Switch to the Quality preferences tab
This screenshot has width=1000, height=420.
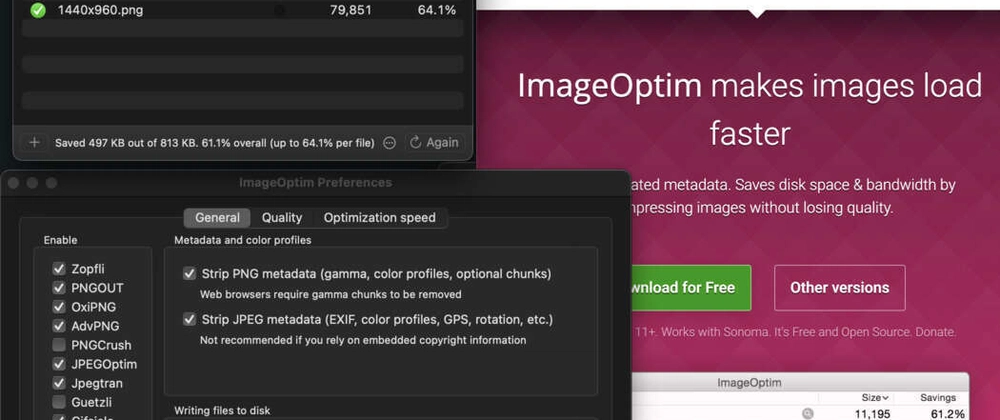coord(282,218)
